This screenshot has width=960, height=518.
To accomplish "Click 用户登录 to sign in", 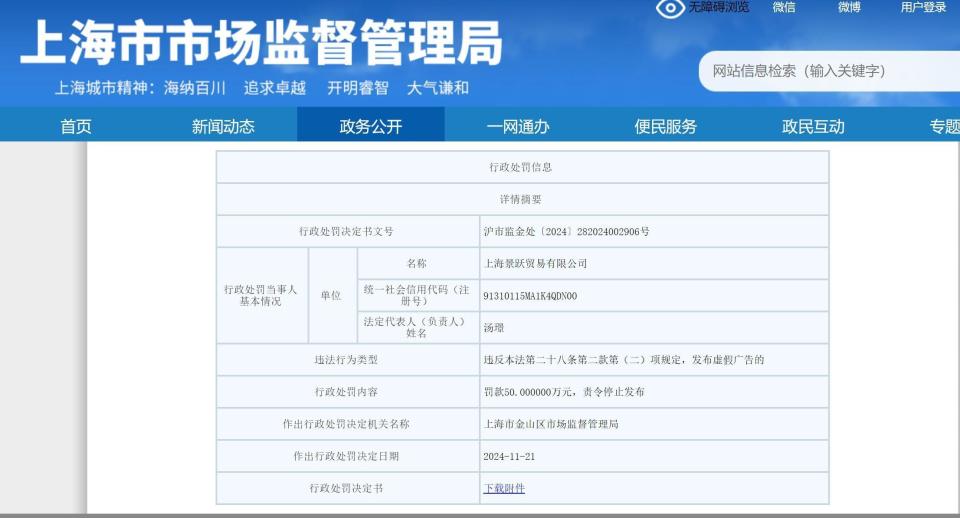I will click(x=923, y=7).
